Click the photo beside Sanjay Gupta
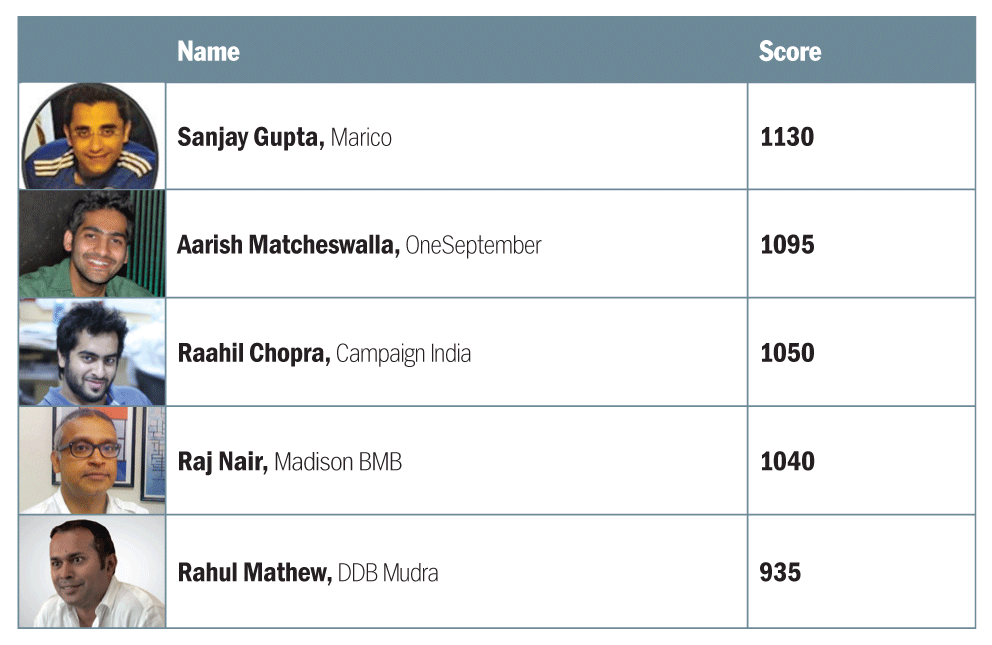The height and width of the screenshot is (645, 992). coord(91,136)
